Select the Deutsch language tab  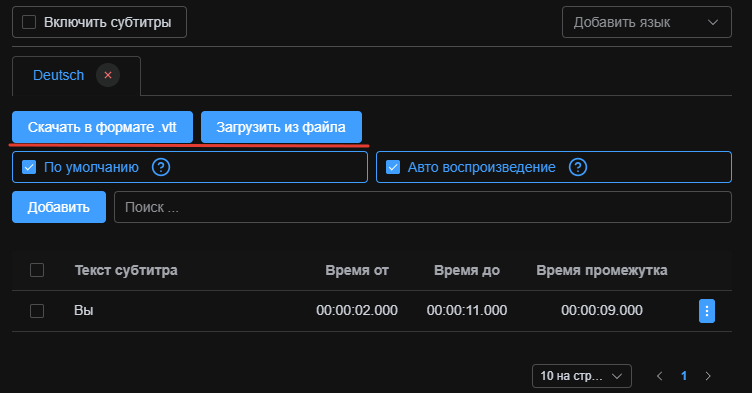[x=59, y=75]
